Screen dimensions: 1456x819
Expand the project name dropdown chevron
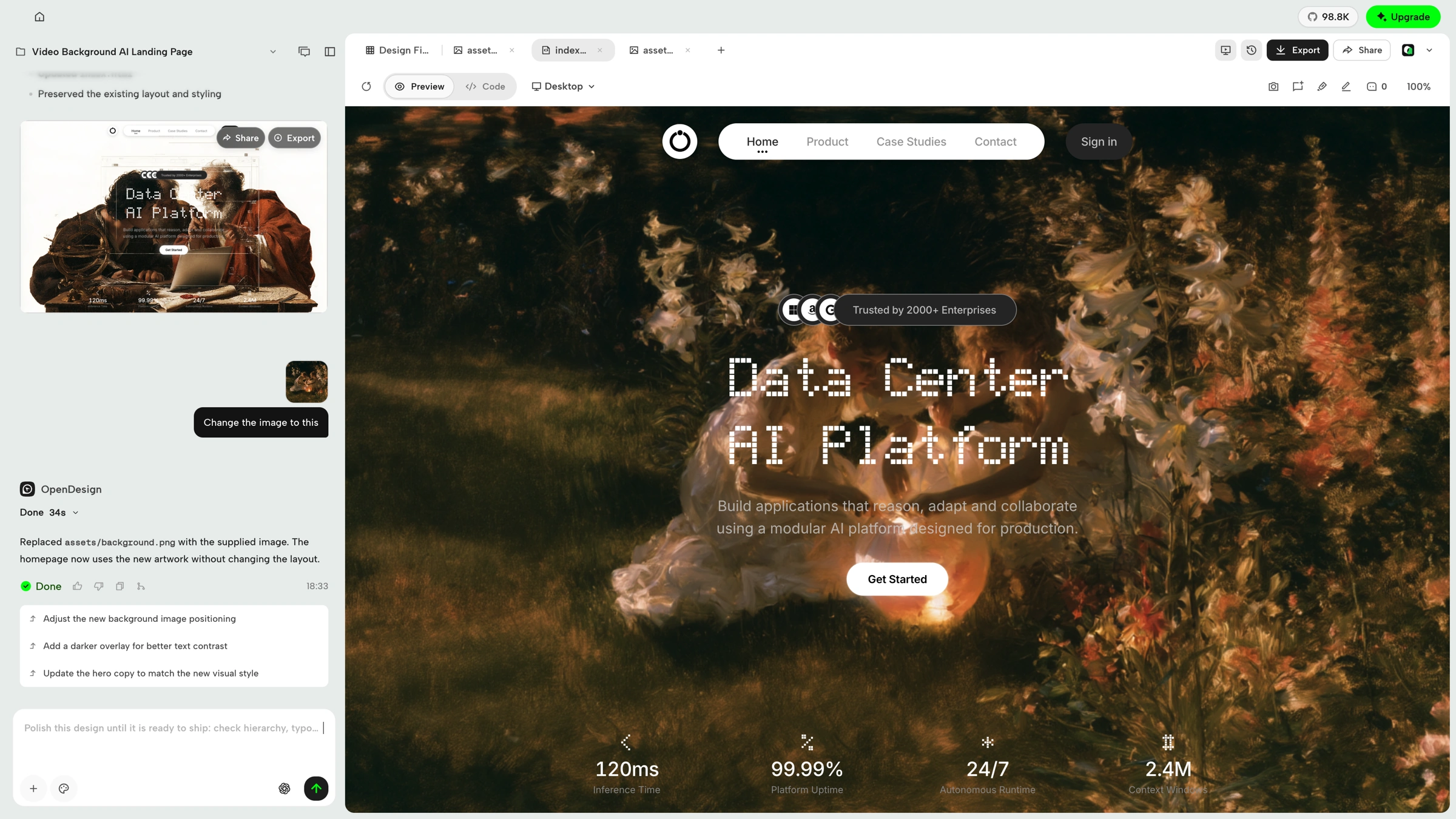273,52
